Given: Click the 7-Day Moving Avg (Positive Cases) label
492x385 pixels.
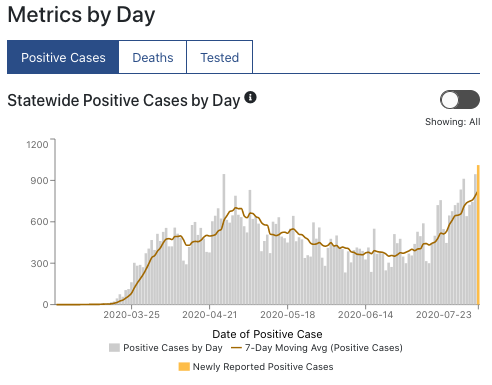Looking at the screenshot, I should (x=324, y=348).
